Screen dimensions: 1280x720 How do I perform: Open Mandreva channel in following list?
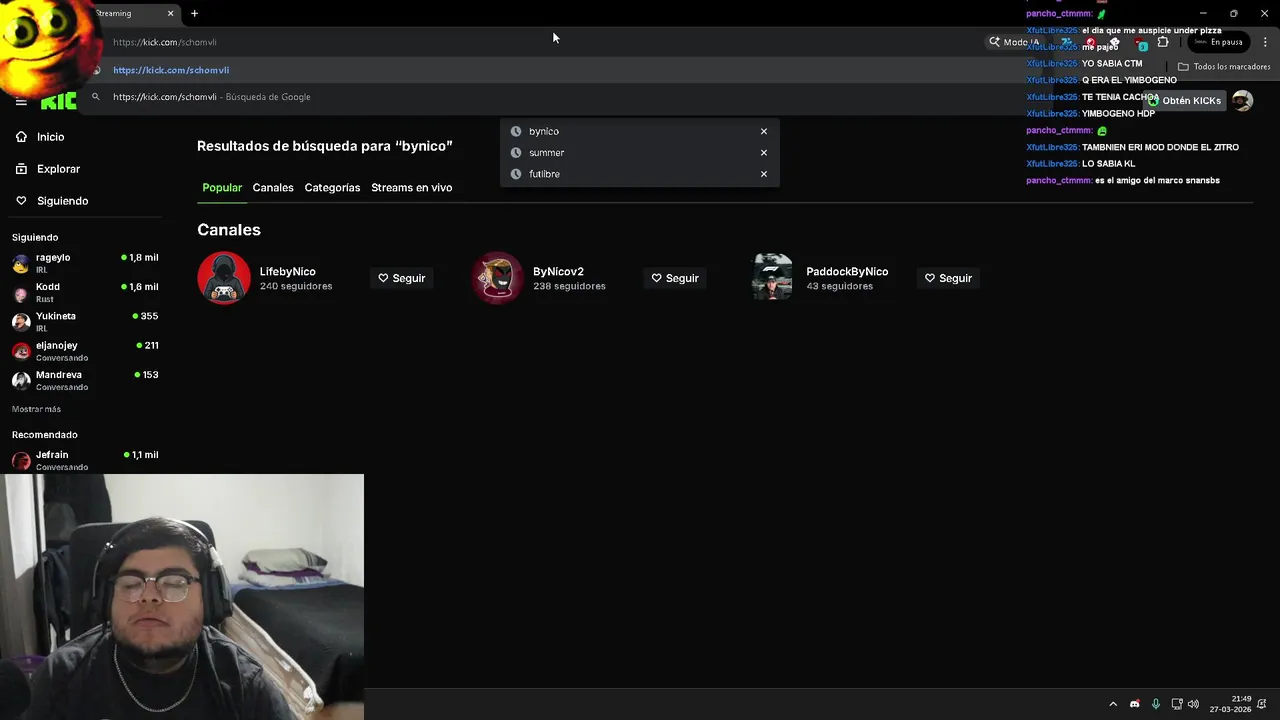pos(85,380)
